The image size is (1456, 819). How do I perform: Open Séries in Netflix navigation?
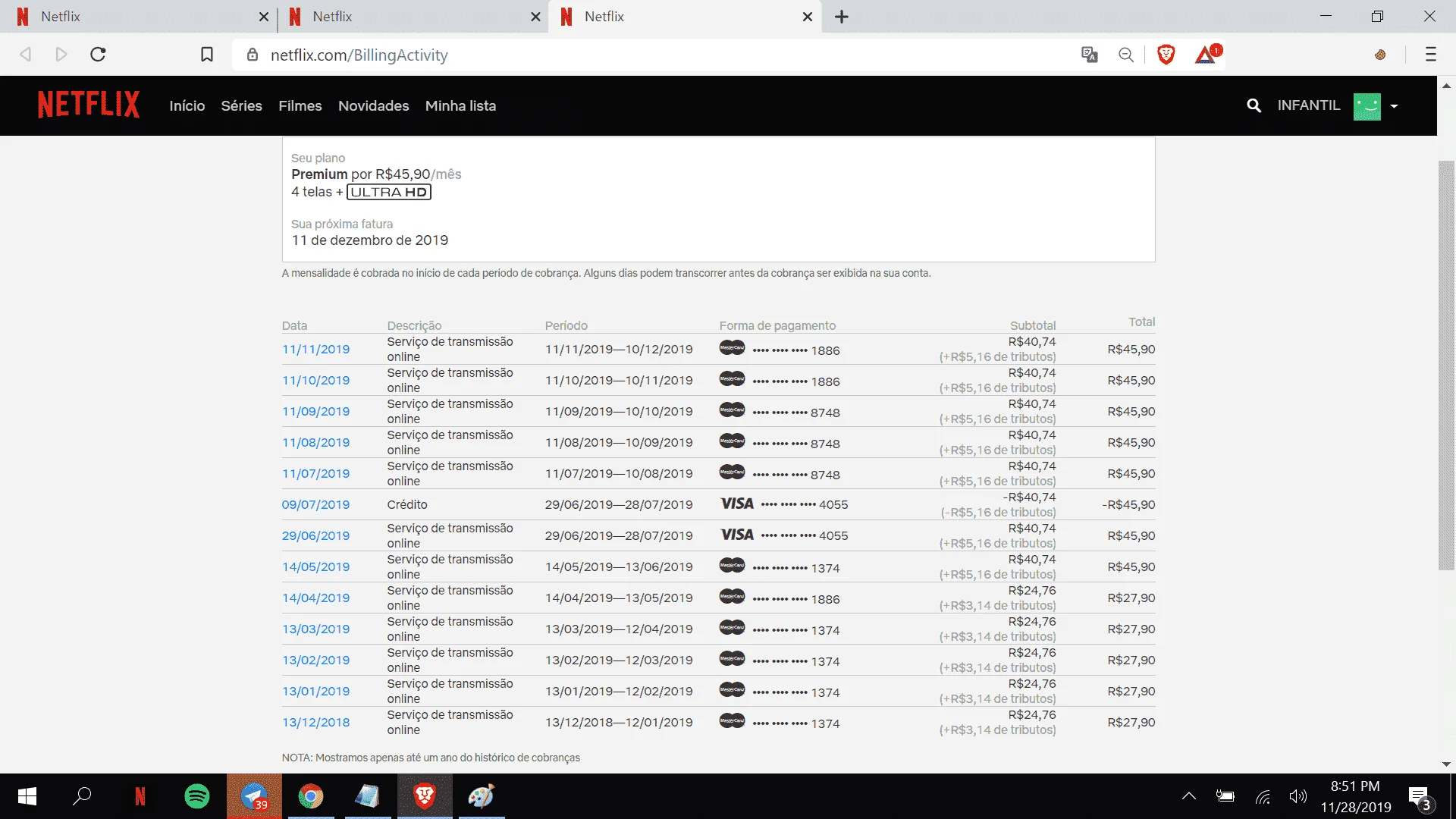pos(241,106)
